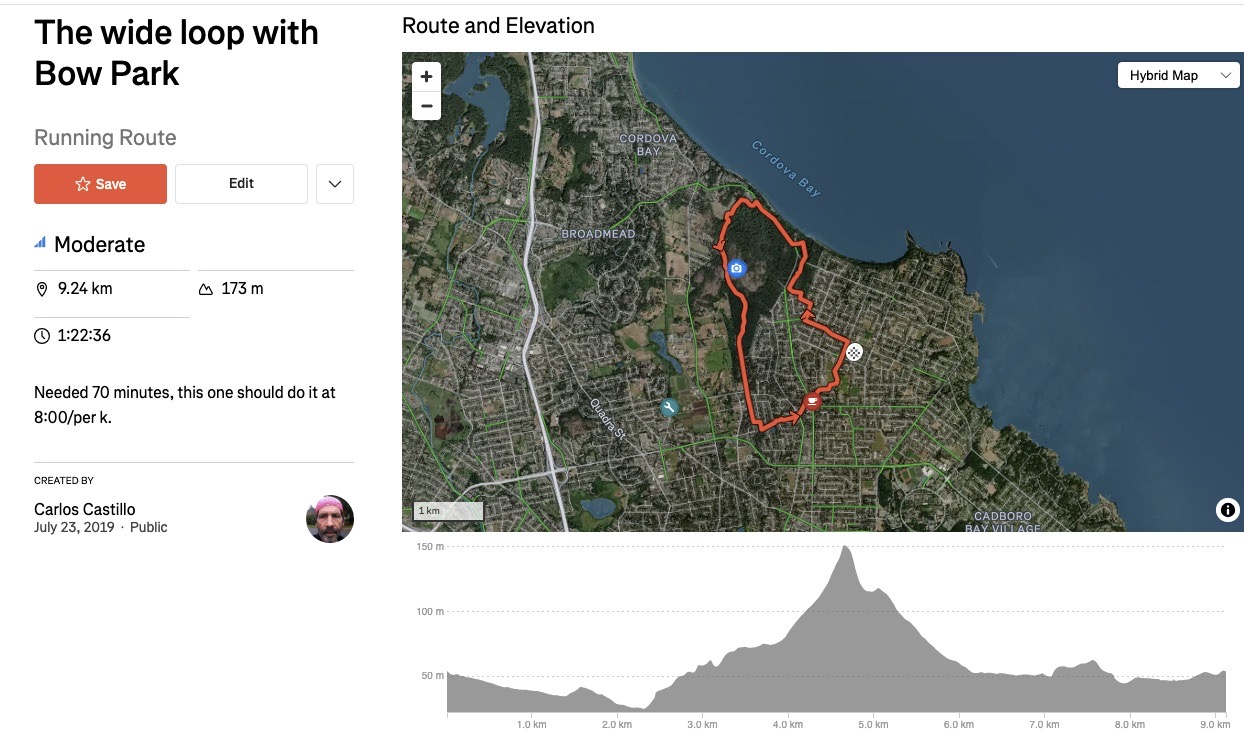The image size is (1244, 739).
Task: Click the red coffee cup marker
Action: point(812,402)
